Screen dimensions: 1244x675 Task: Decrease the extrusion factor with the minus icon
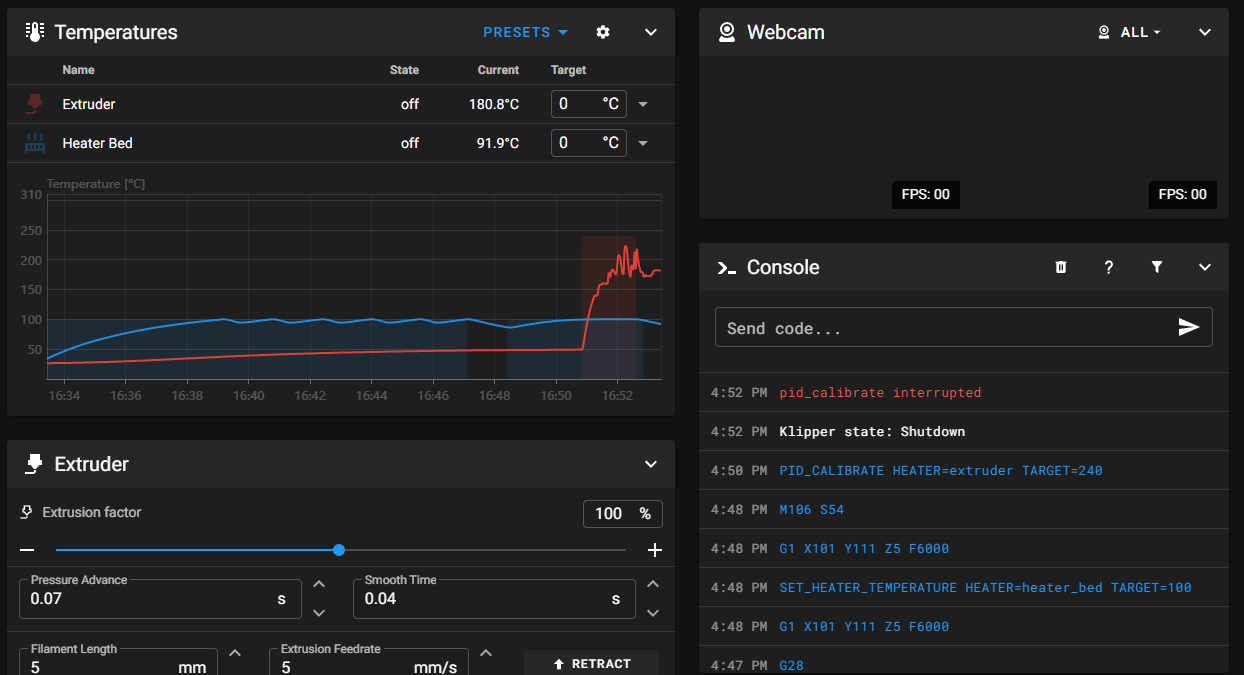[27, 550]
